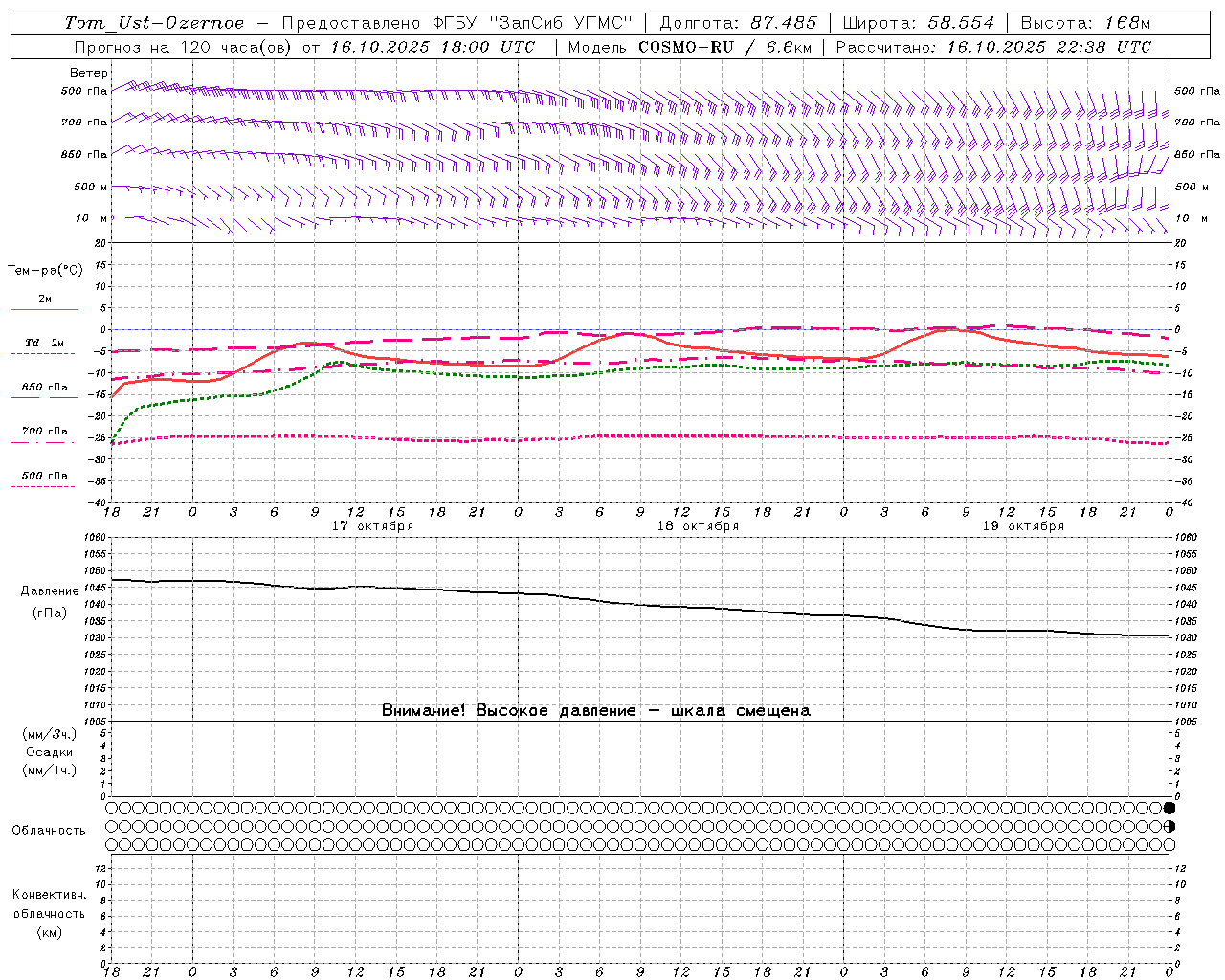
Task: Click the Ветер panel label
Action: 89,73
